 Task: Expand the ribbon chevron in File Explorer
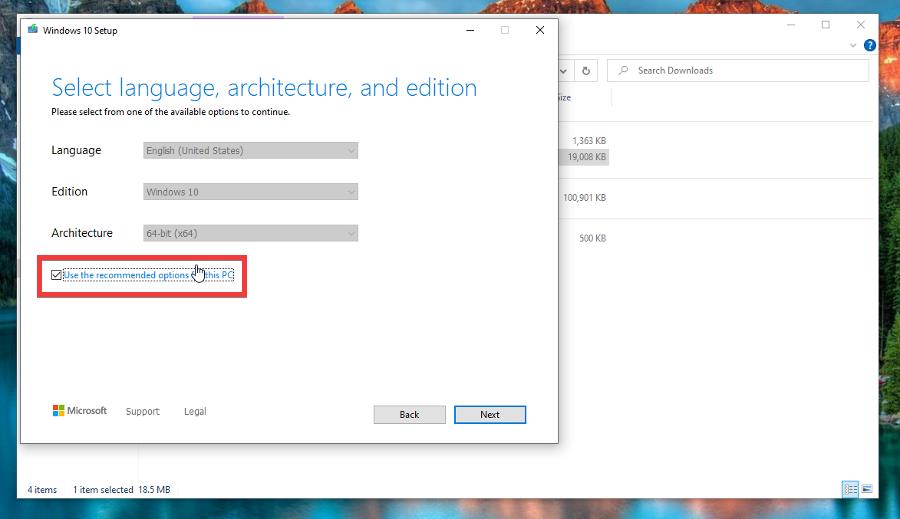point(853,45)
